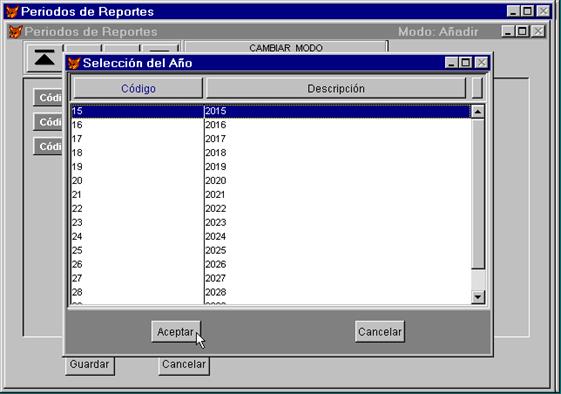Select the row with description 2020
This screenshot has width=561, height=394.
(271, 181)
